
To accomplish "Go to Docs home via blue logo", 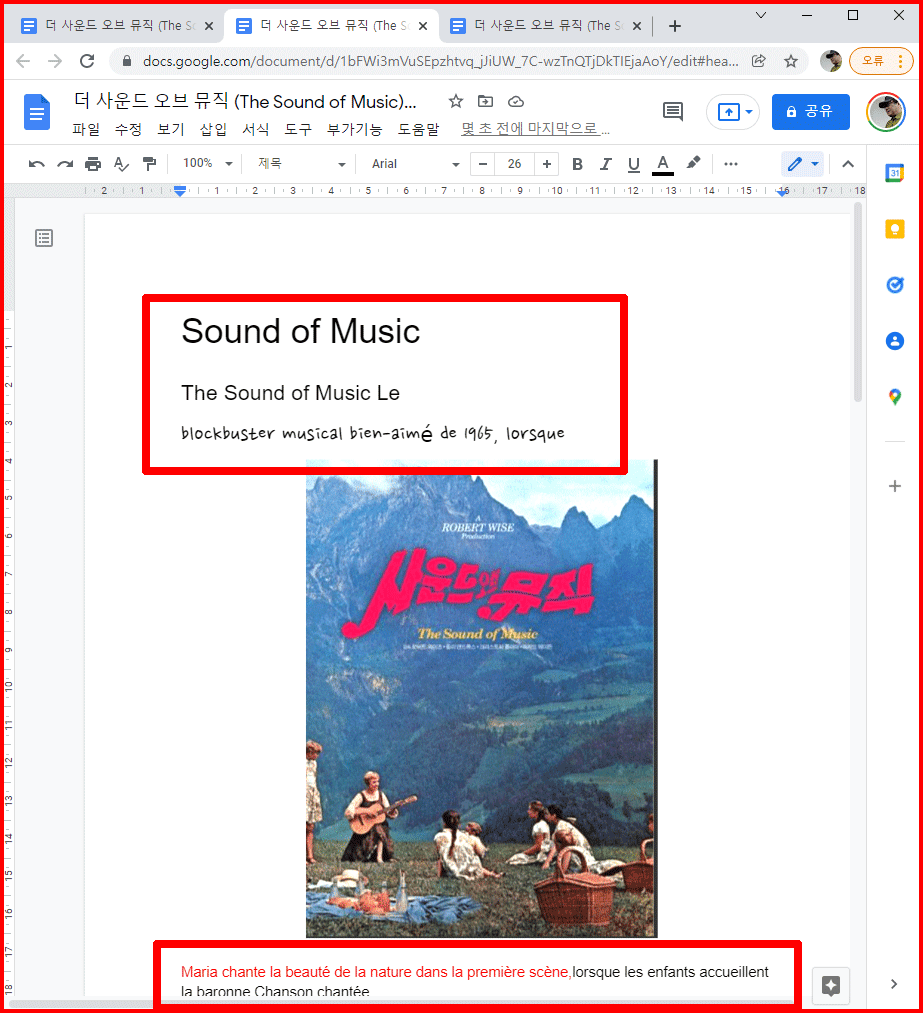I will click(x=37, y=112).
